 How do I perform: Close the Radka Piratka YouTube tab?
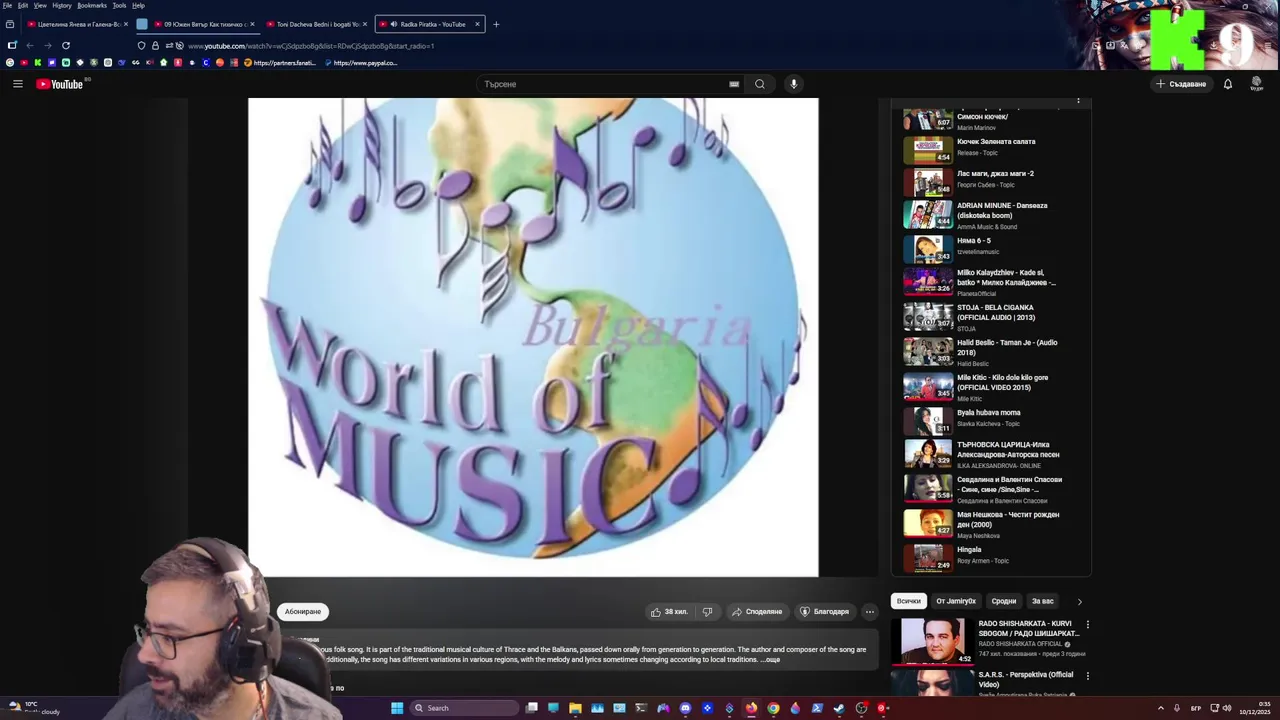click(x=477, y=24)
